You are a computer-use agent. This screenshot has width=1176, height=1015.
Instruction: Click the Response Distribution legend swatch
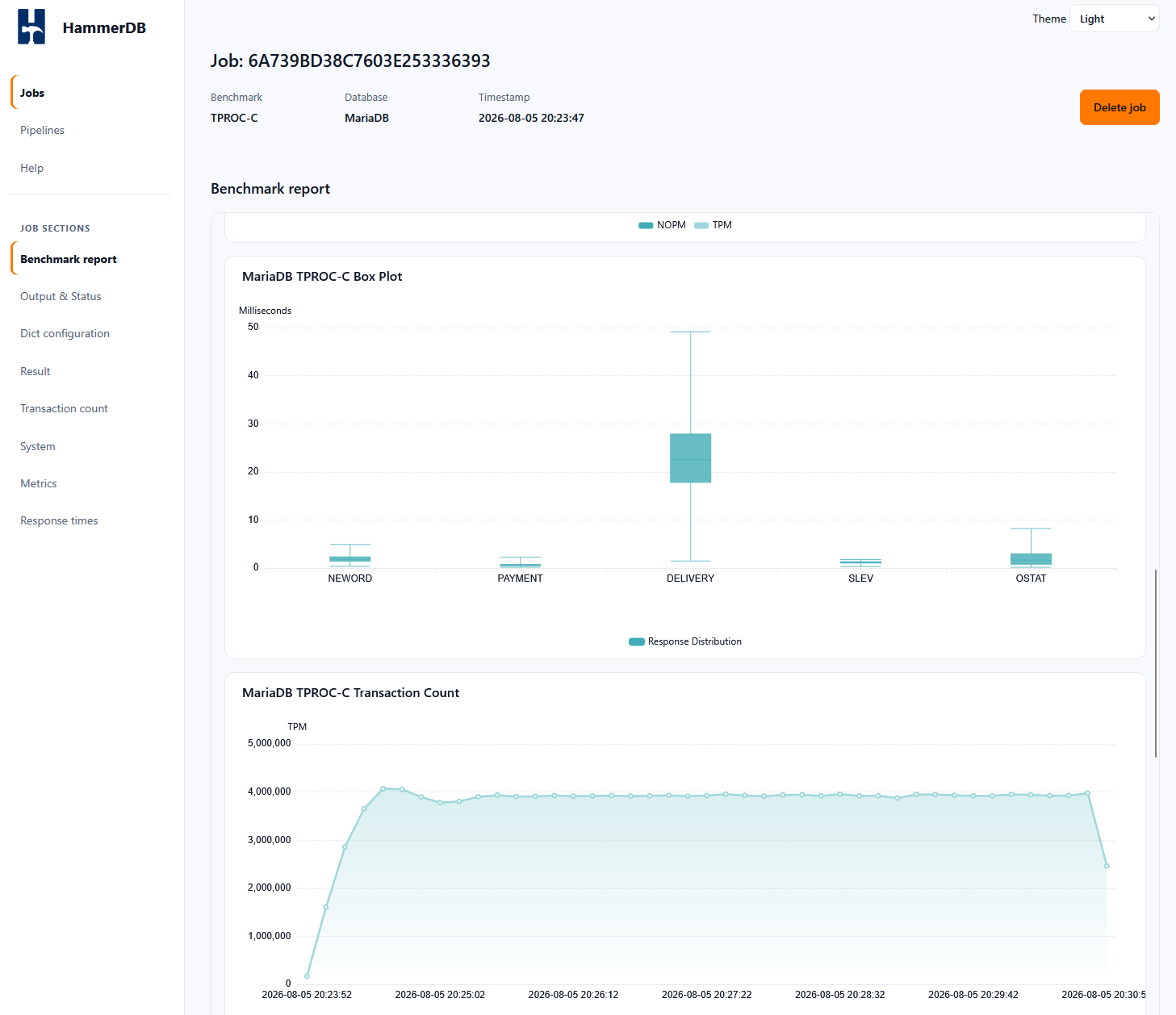[637, 641]
